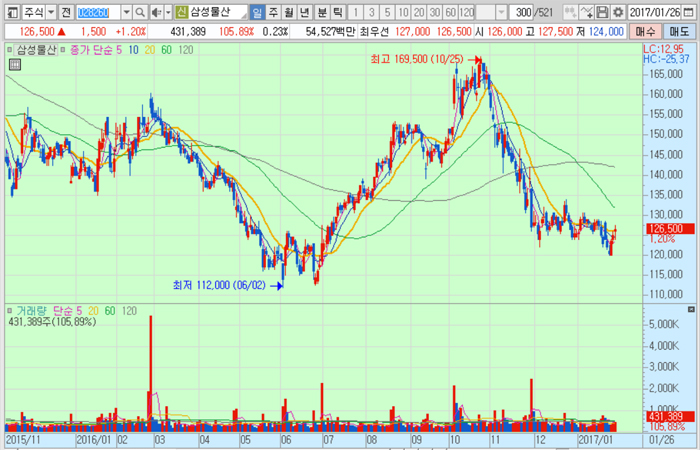Switch chart to 월 monthly period
Viewport: 700px width, 450px height.
point(289,12)
